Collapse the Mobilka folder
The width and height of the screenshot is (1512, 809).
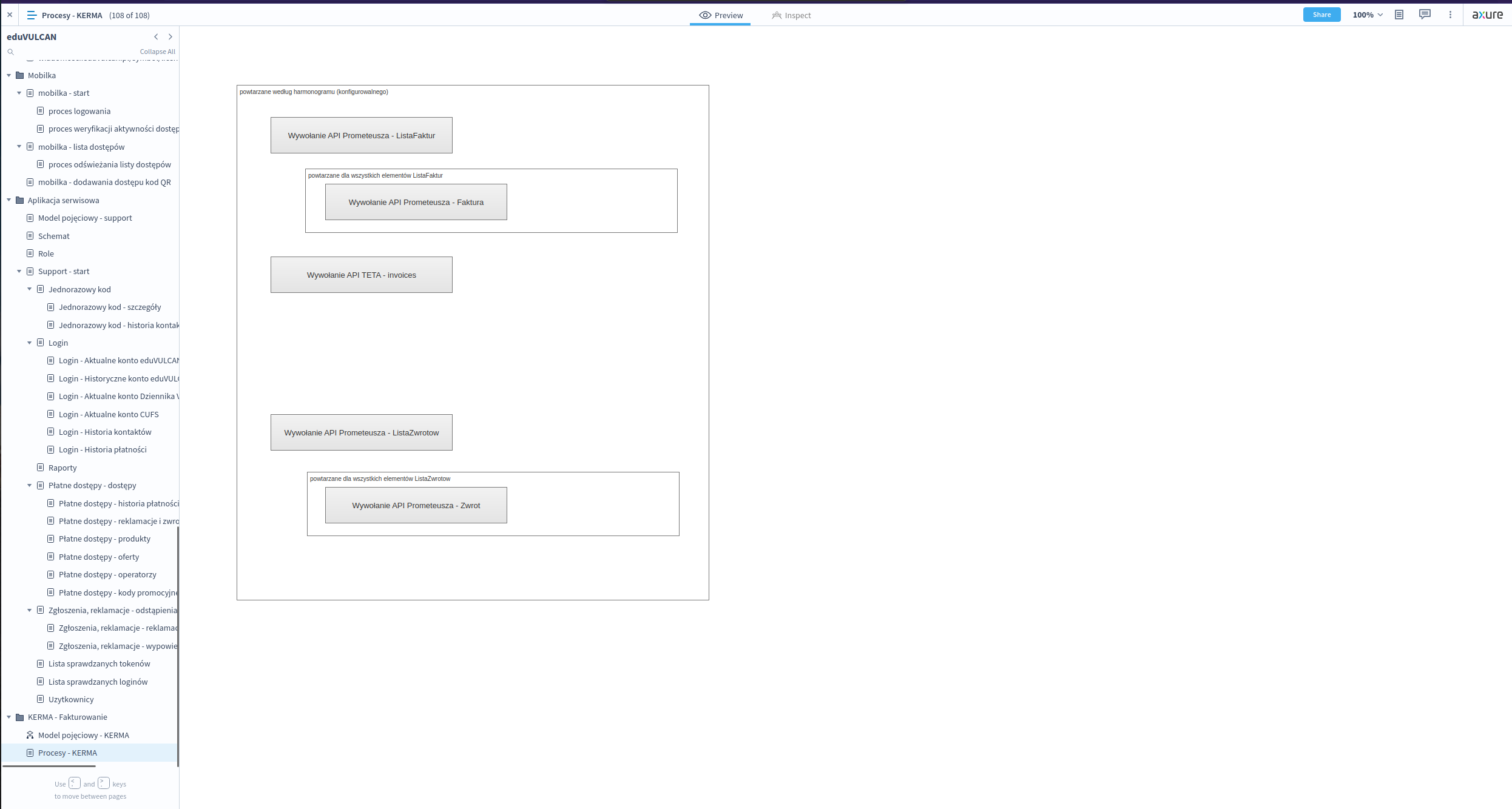point(9,76)
